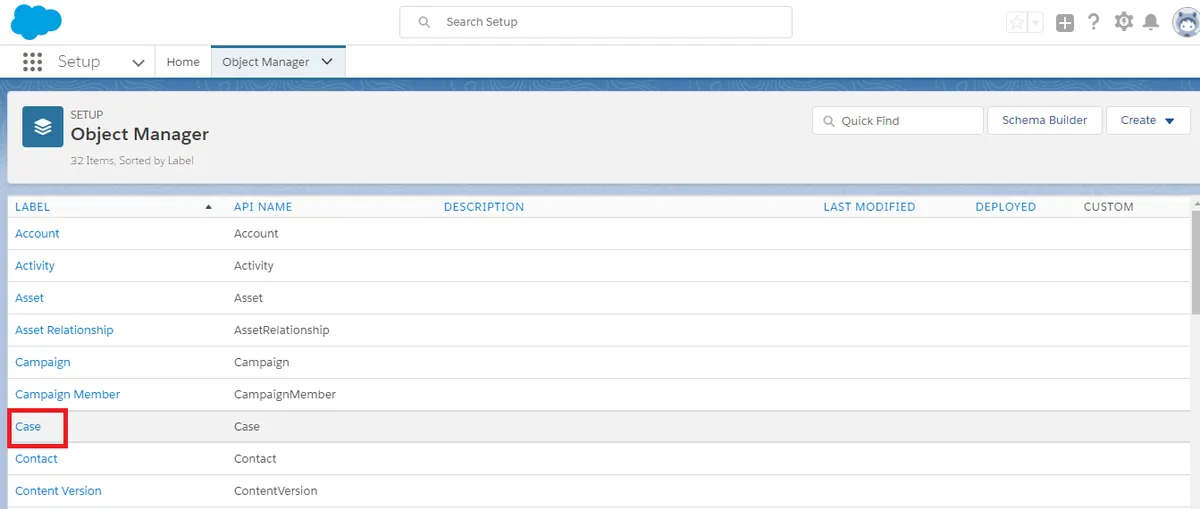This screenshot has width=1200, height=509.
Task: Open the Campaign Member object
Action: pos(67,394)
